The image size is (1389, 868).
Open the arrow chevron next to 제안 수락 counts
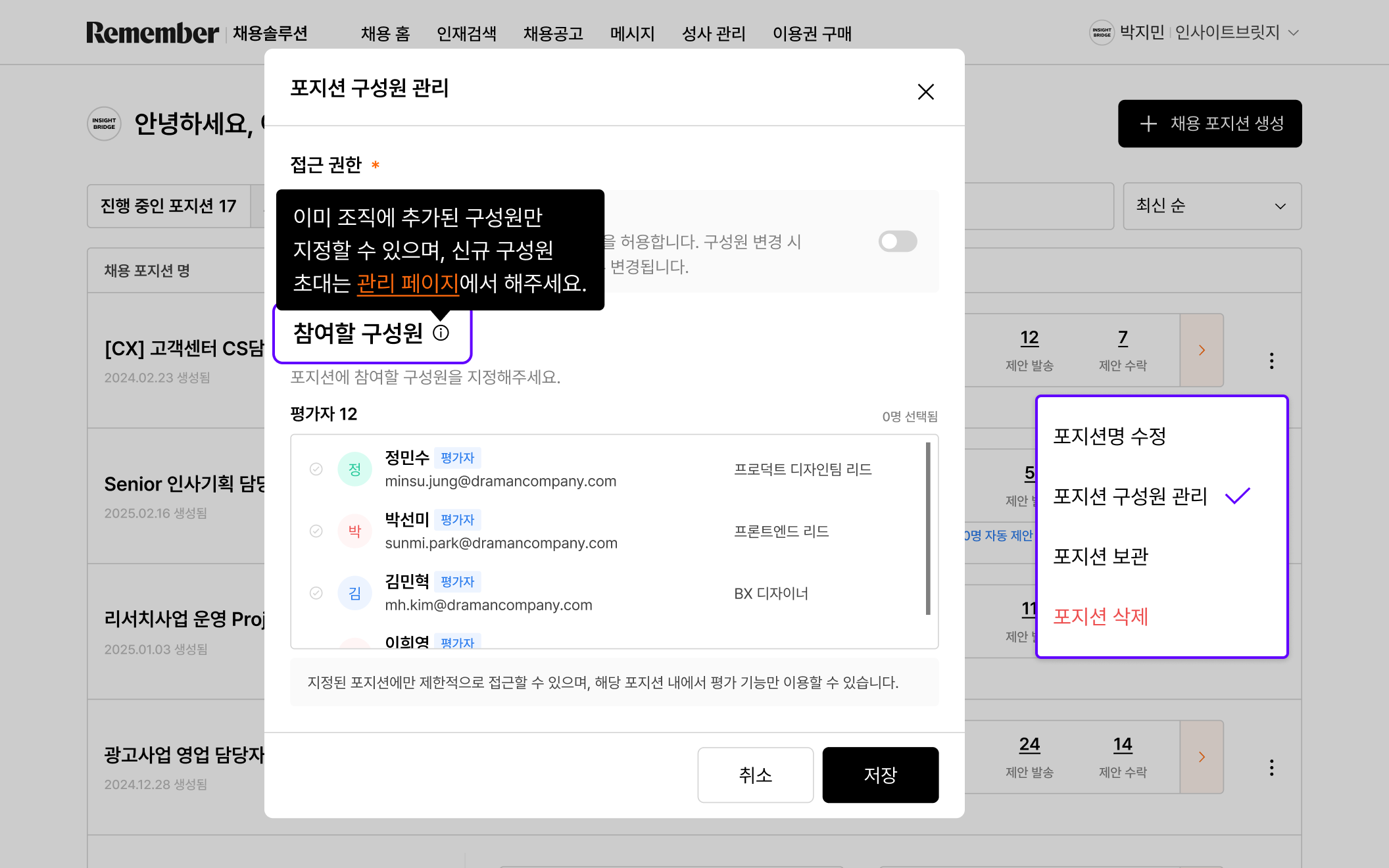tap(1202, 350)
